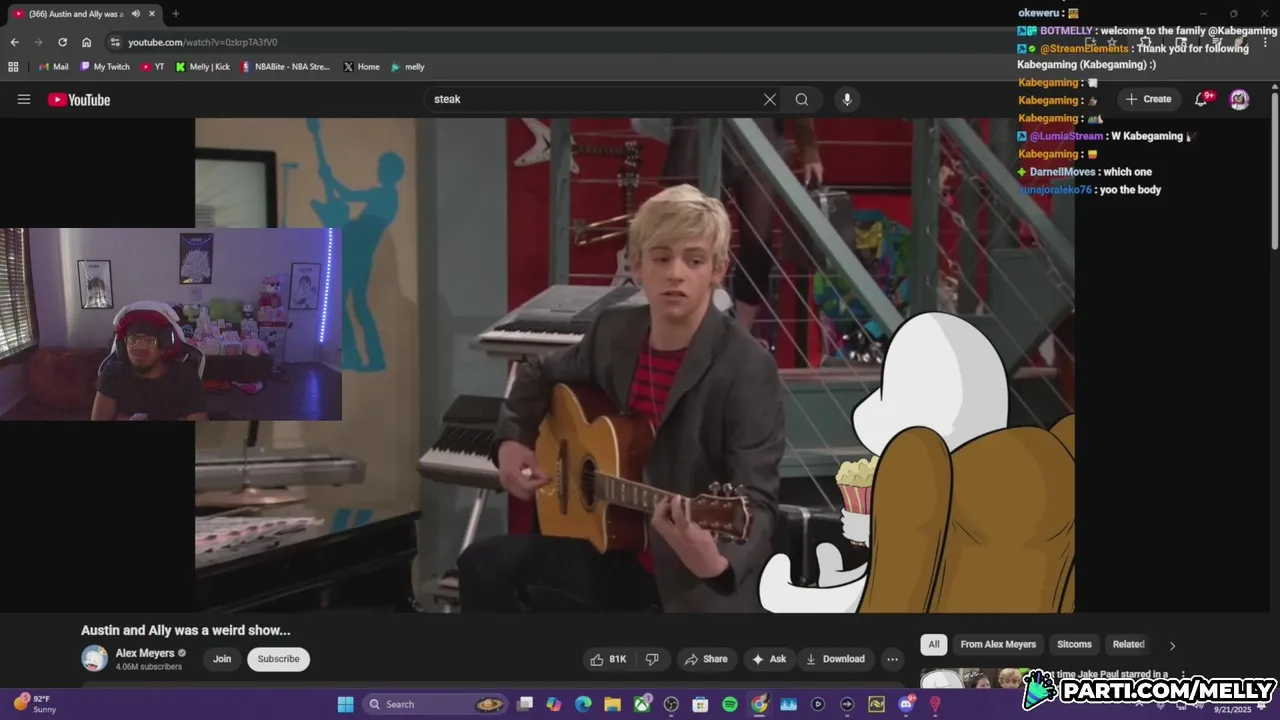
Task: Click the Download button
Action: click(x=836, y=659)
